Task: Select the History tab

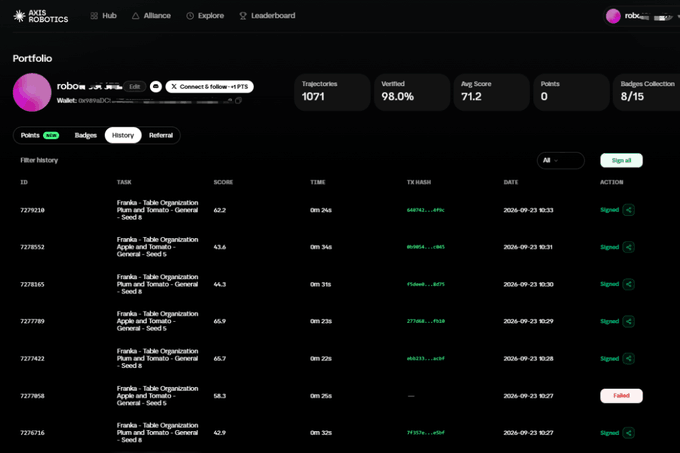Action: pyautogui.click(x=123, y=135)
